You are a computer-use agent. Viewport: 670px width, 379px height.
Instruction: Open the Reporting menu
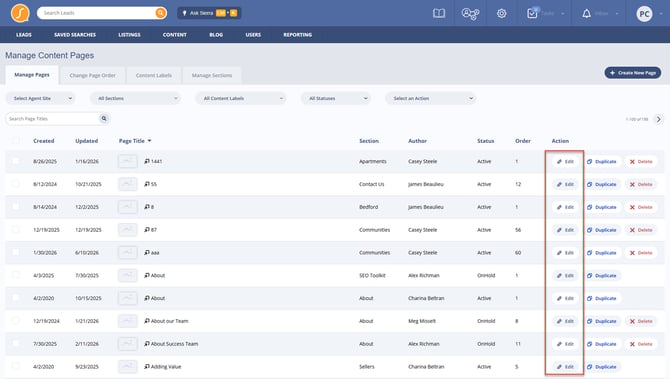click(x=297, y=35)
